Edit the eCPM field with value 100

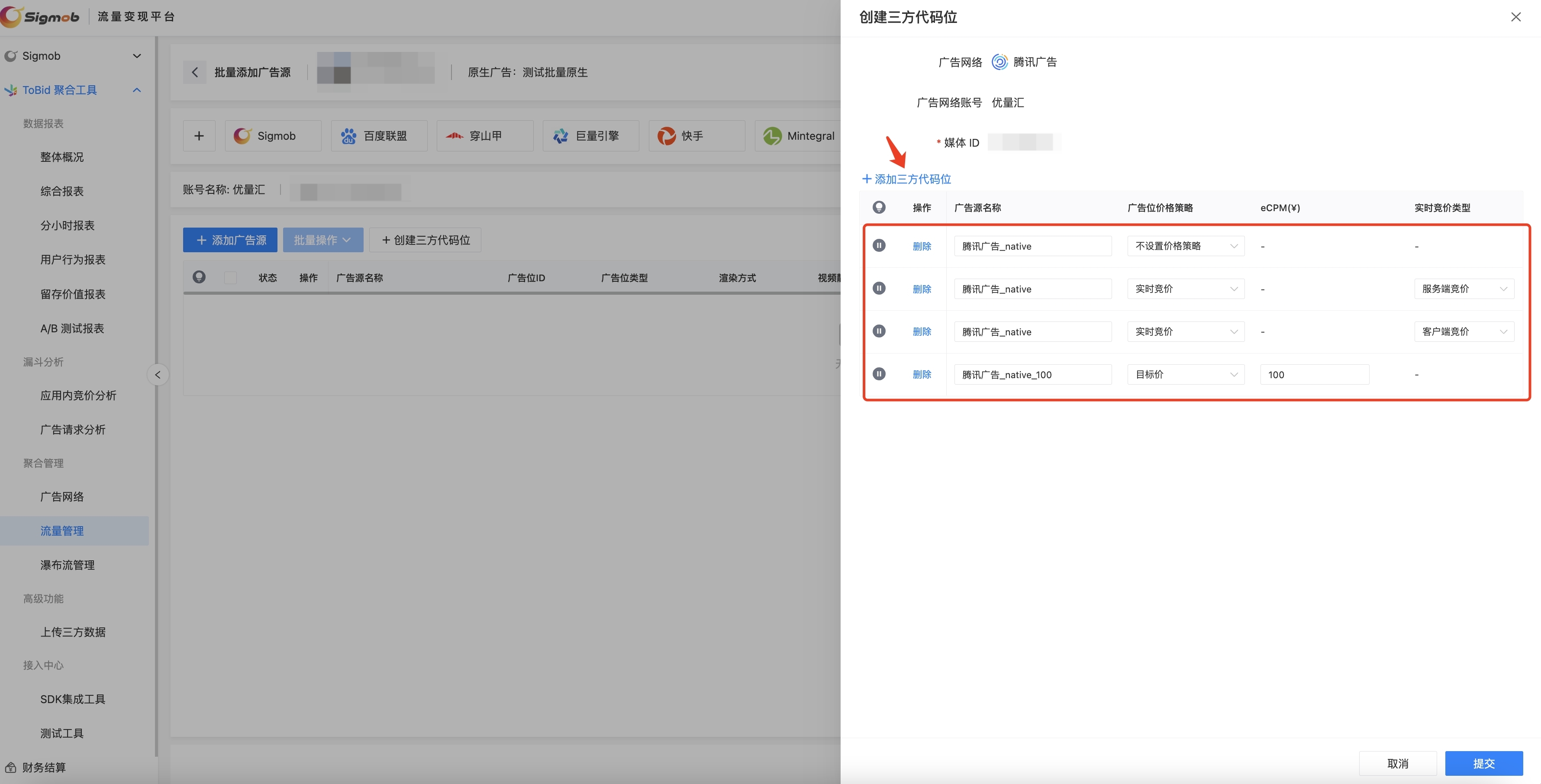[1314, 374]
